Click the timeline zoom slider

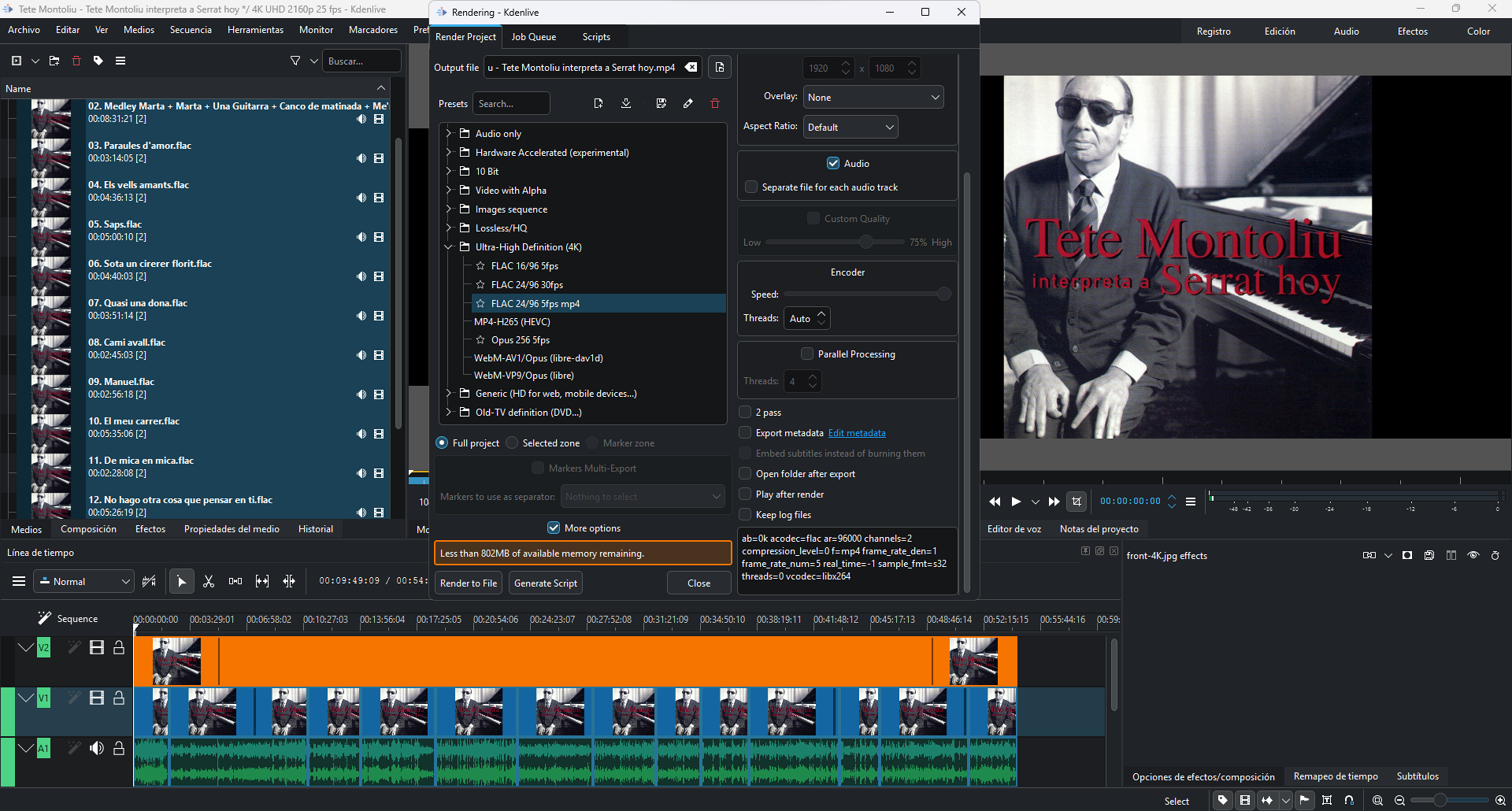[1440, 800]
